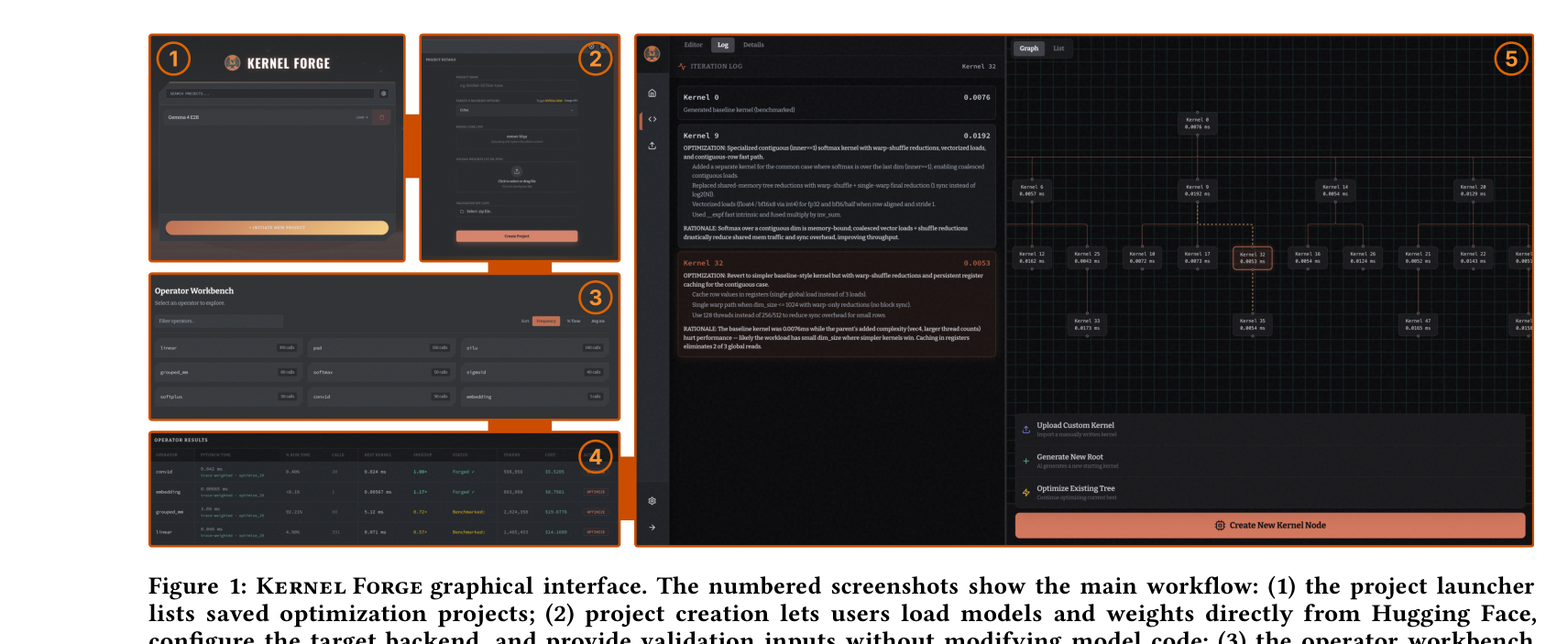The width and height of the screenshot is (1568, 644).
Task: Click the Create Project button
Action: click(517, 236)
